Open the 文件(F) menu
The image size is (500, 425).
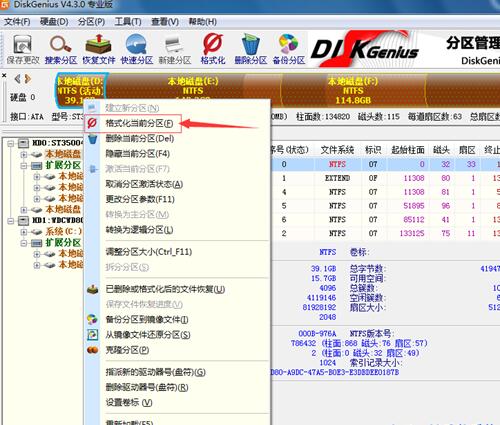(17, 22)
